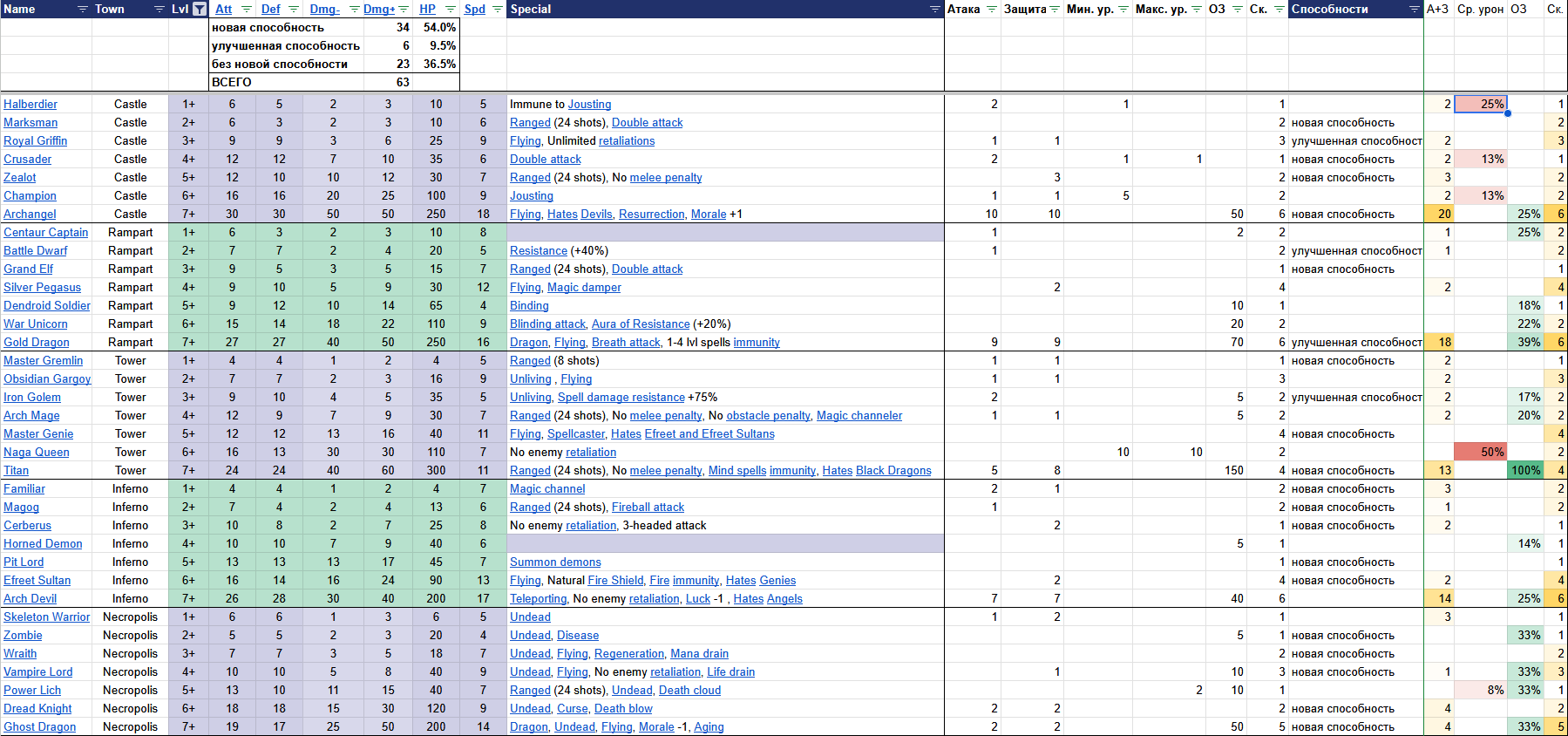
Task: Open the Archangel creature link
Action: pos(30,214)
